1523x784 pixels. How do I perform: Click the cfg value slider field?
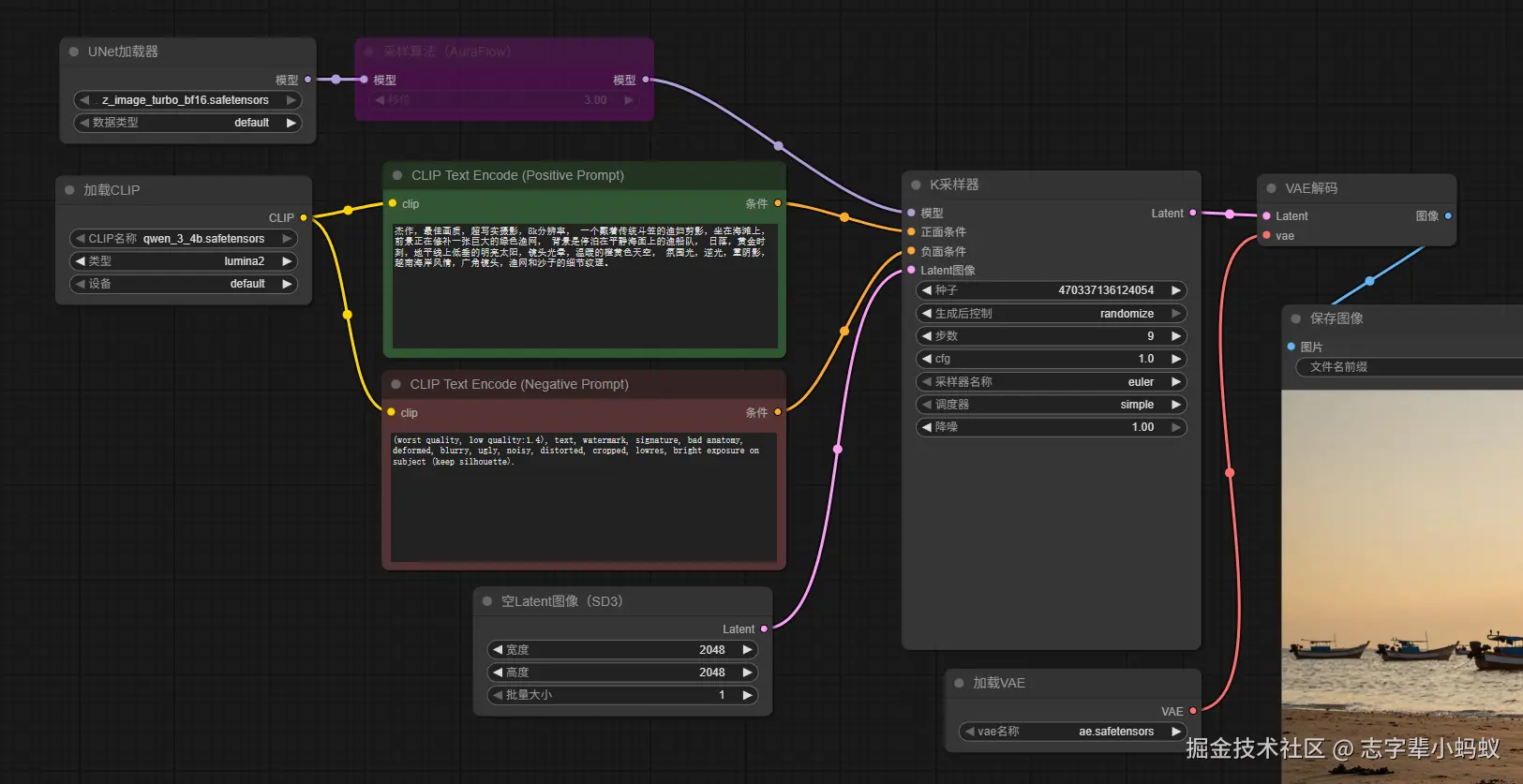[1050, 359]
